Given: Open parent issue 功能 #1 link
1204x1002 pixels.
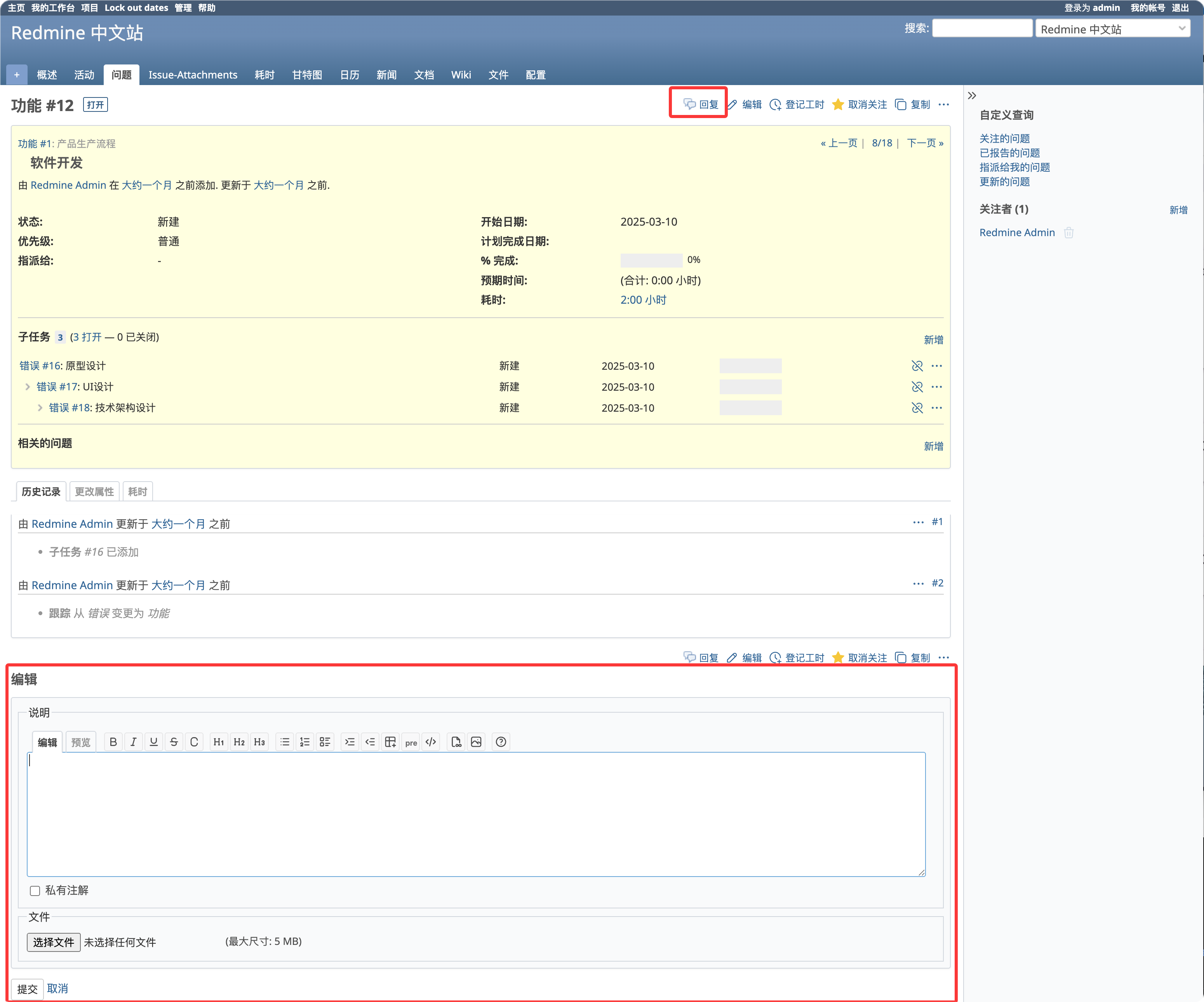Looking at the screenshot, I should pyautogui.click(x=35, y=143).
